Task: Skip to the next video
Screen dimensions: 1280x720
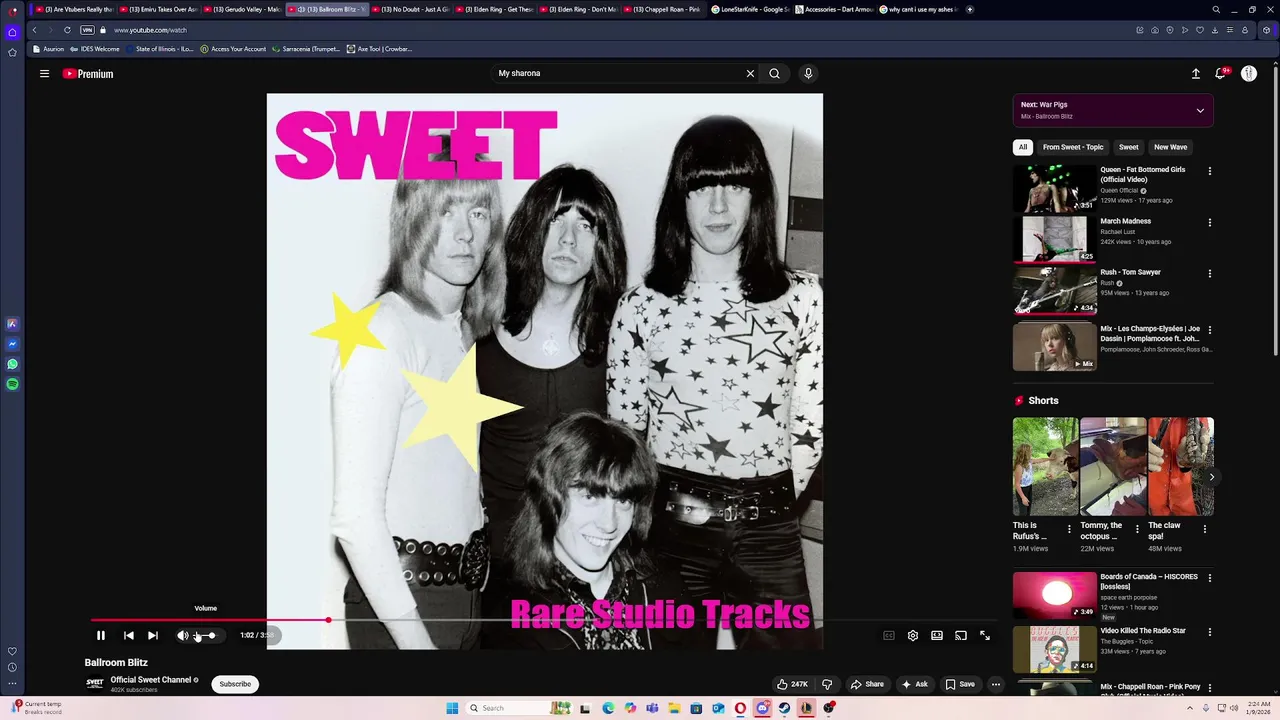Action: pyautogui.click(x=153, y=635)
